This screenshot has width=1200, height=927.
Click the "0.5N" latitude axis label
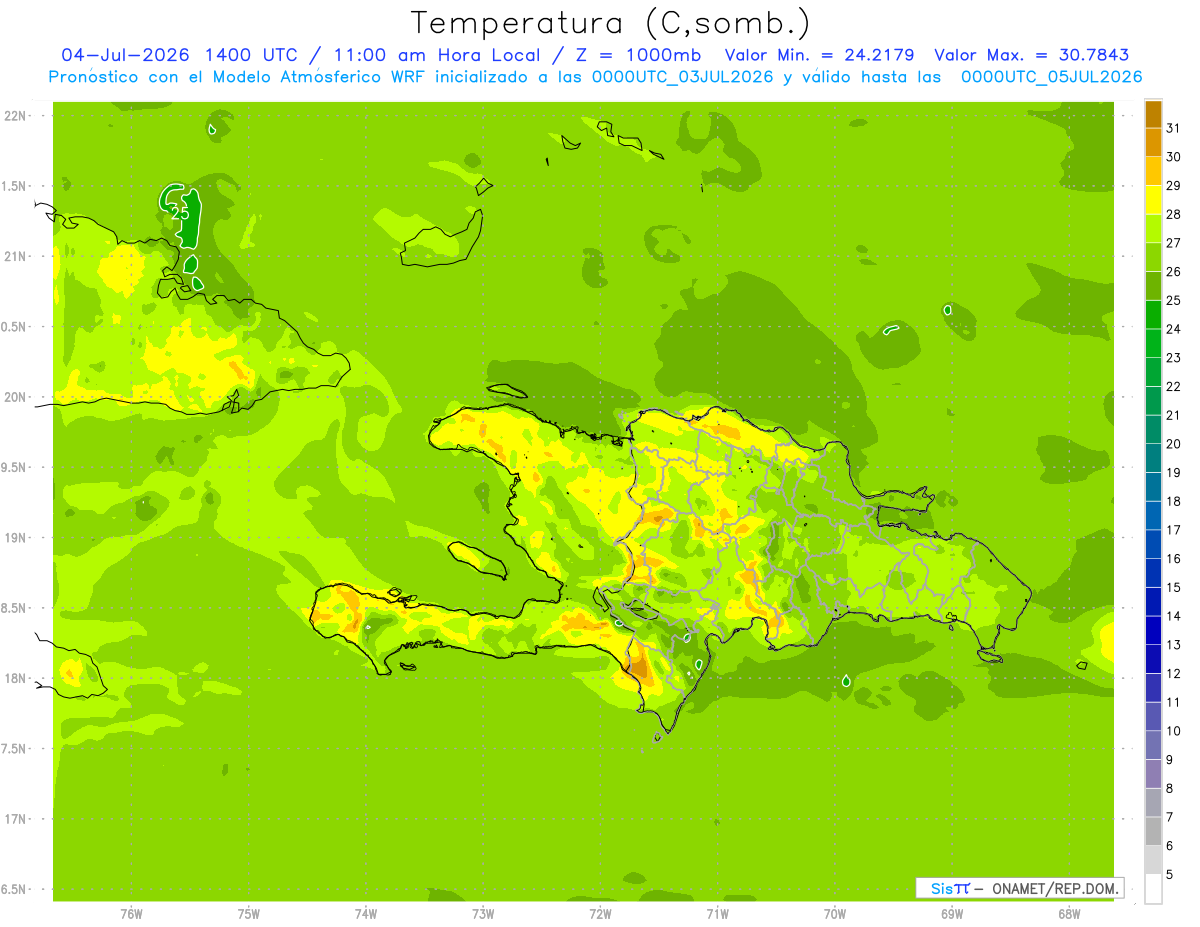15,327
